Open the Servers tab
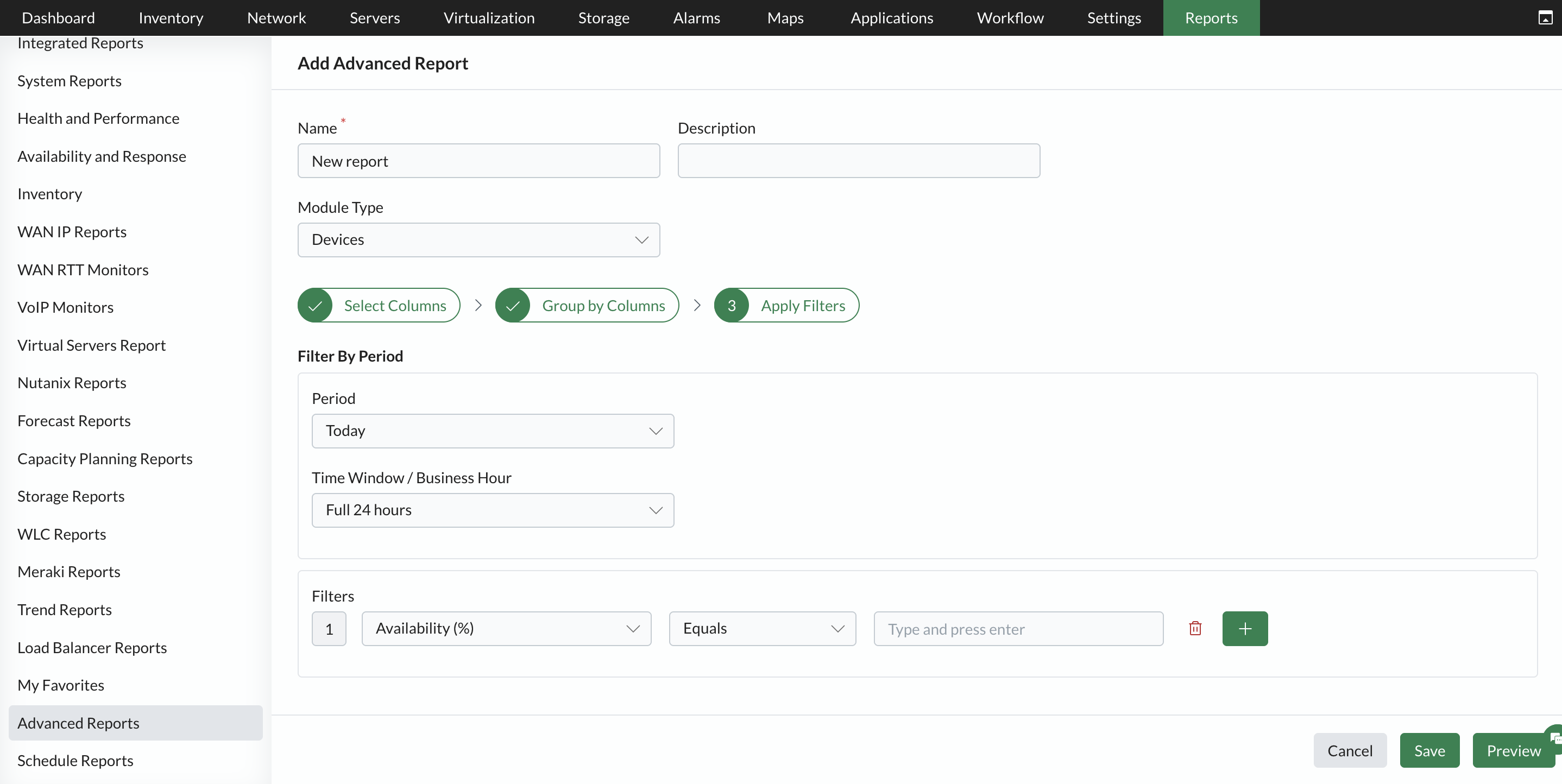 coord(375,17)
